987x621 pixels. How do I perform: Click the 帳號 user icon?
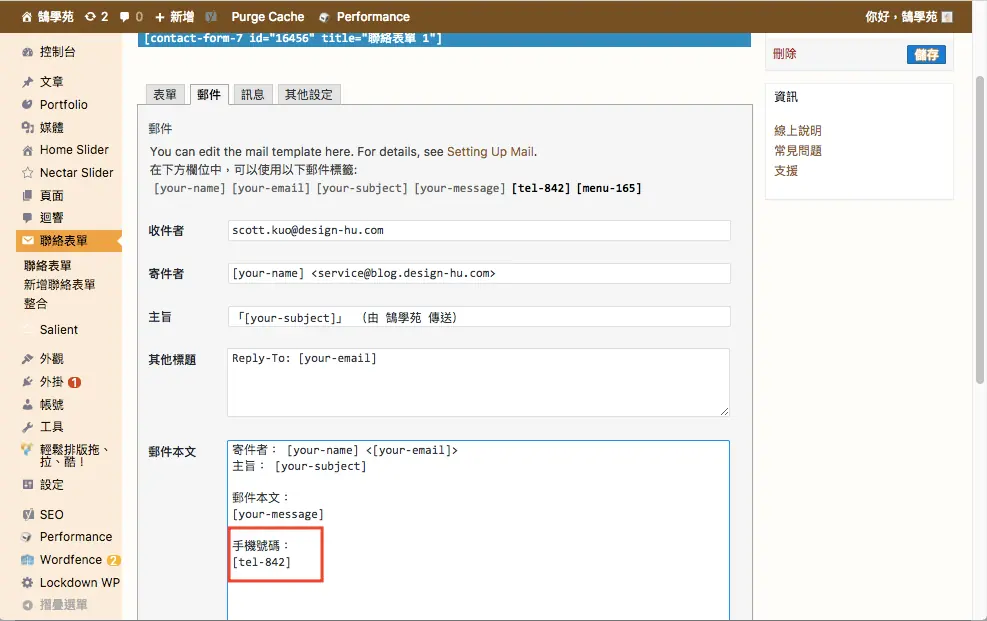[x=27, y=405]
